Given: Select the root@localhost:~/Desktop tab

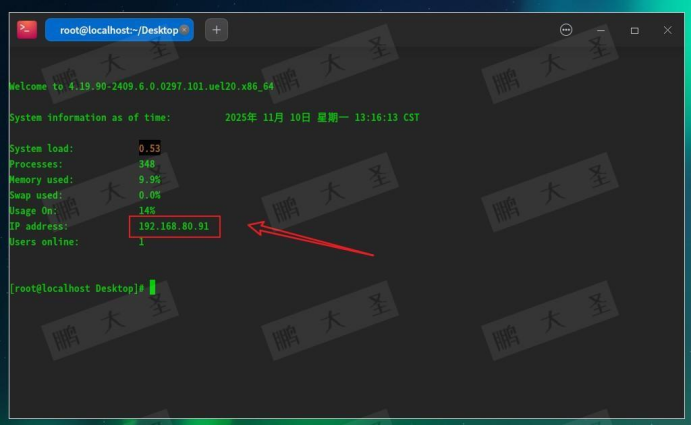Looking at the screenshot, I should tap(119, 30).
